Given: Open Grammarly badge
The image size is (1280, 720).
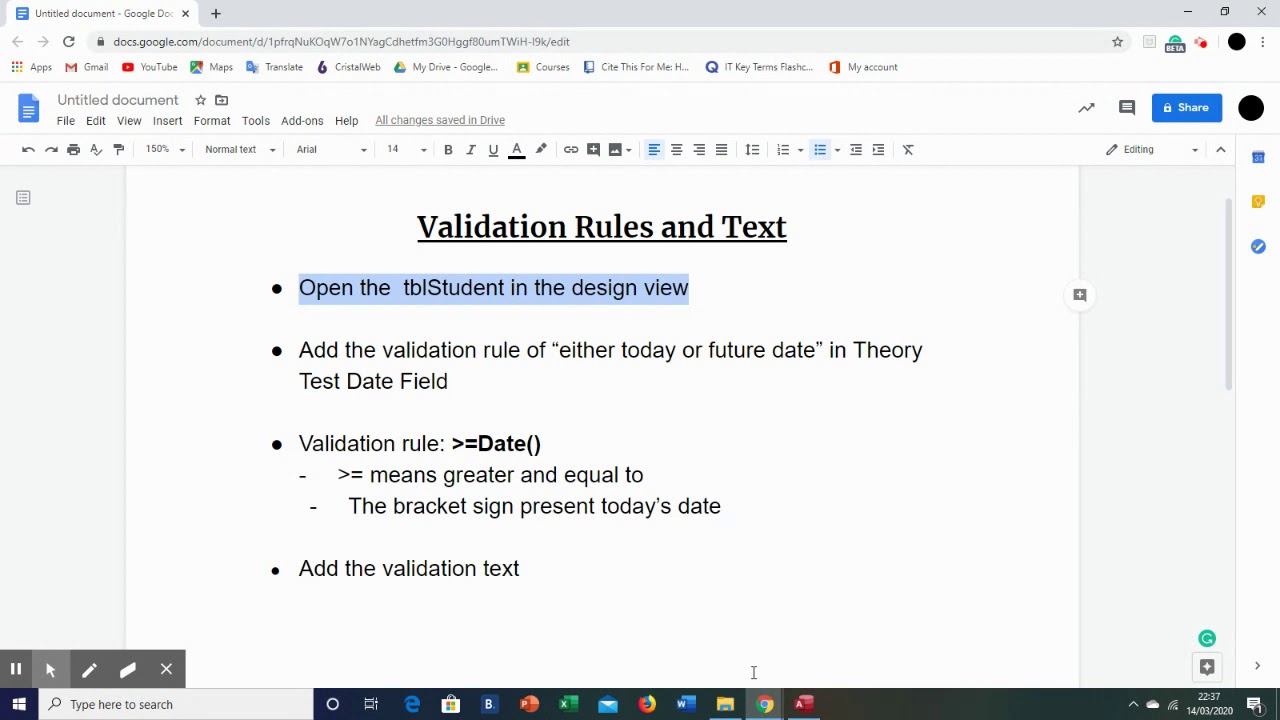Looking at the screenshot, I should coord(1207,638).
